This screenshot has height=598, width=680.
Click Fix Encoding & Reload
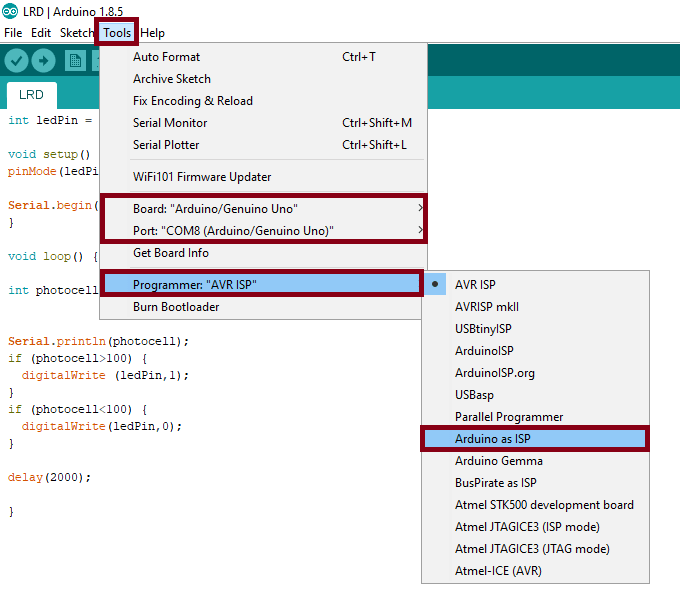[x=263, y=101]
